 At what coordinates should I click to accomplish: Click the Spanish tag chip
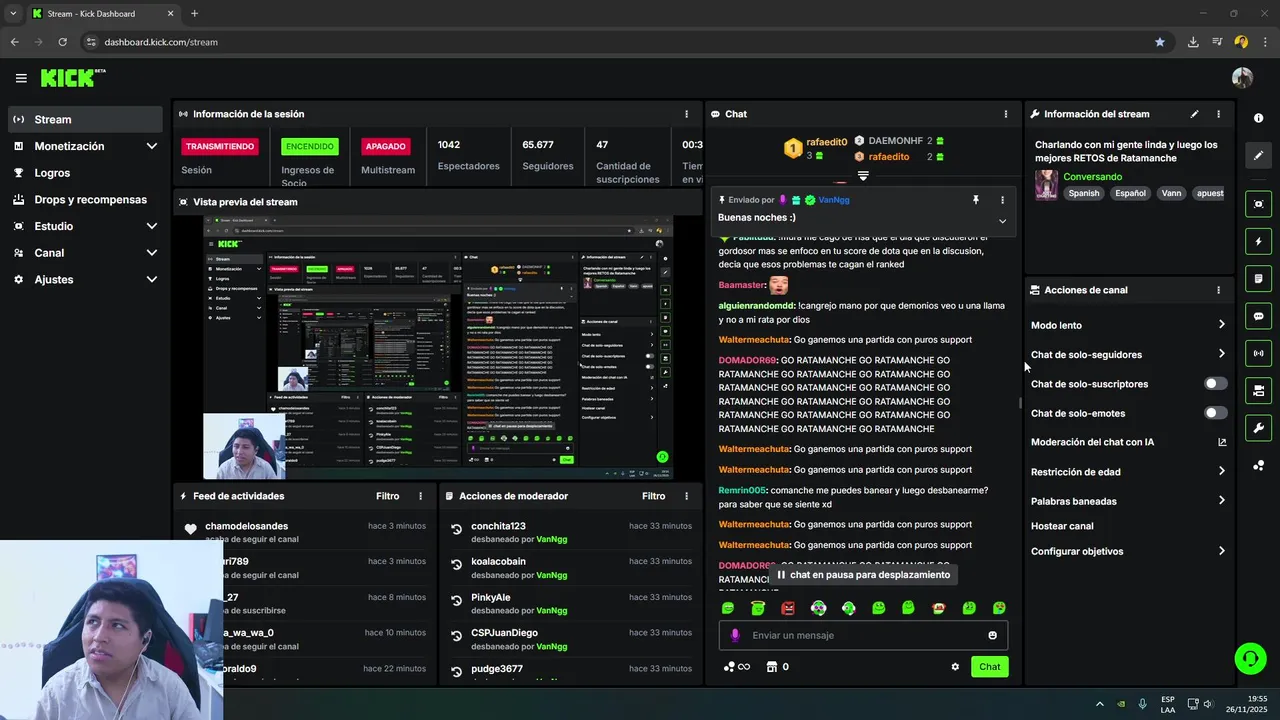(1084, 194)
